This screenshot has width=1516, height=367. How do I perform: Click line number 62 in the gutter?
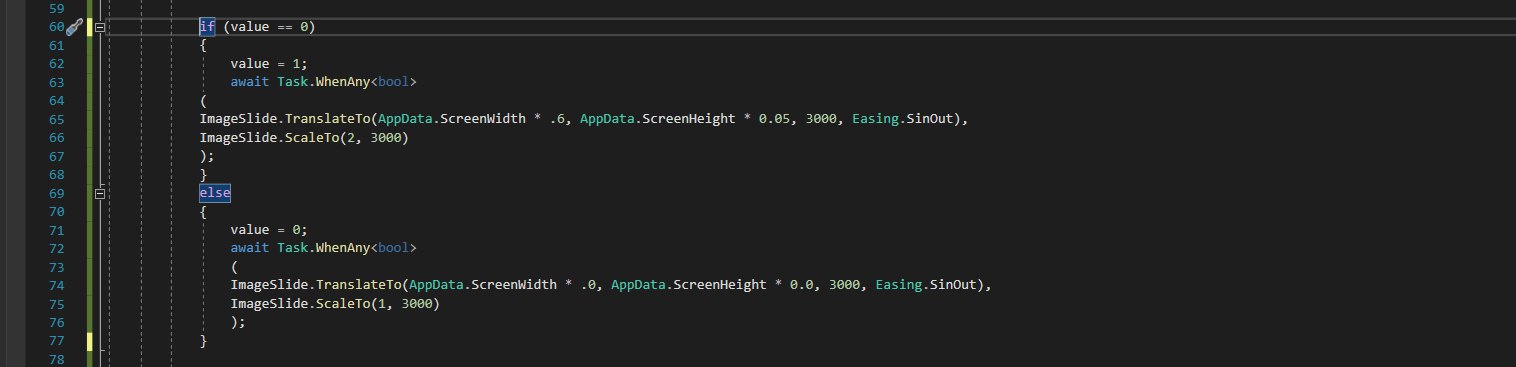click(x=57, y=64)
